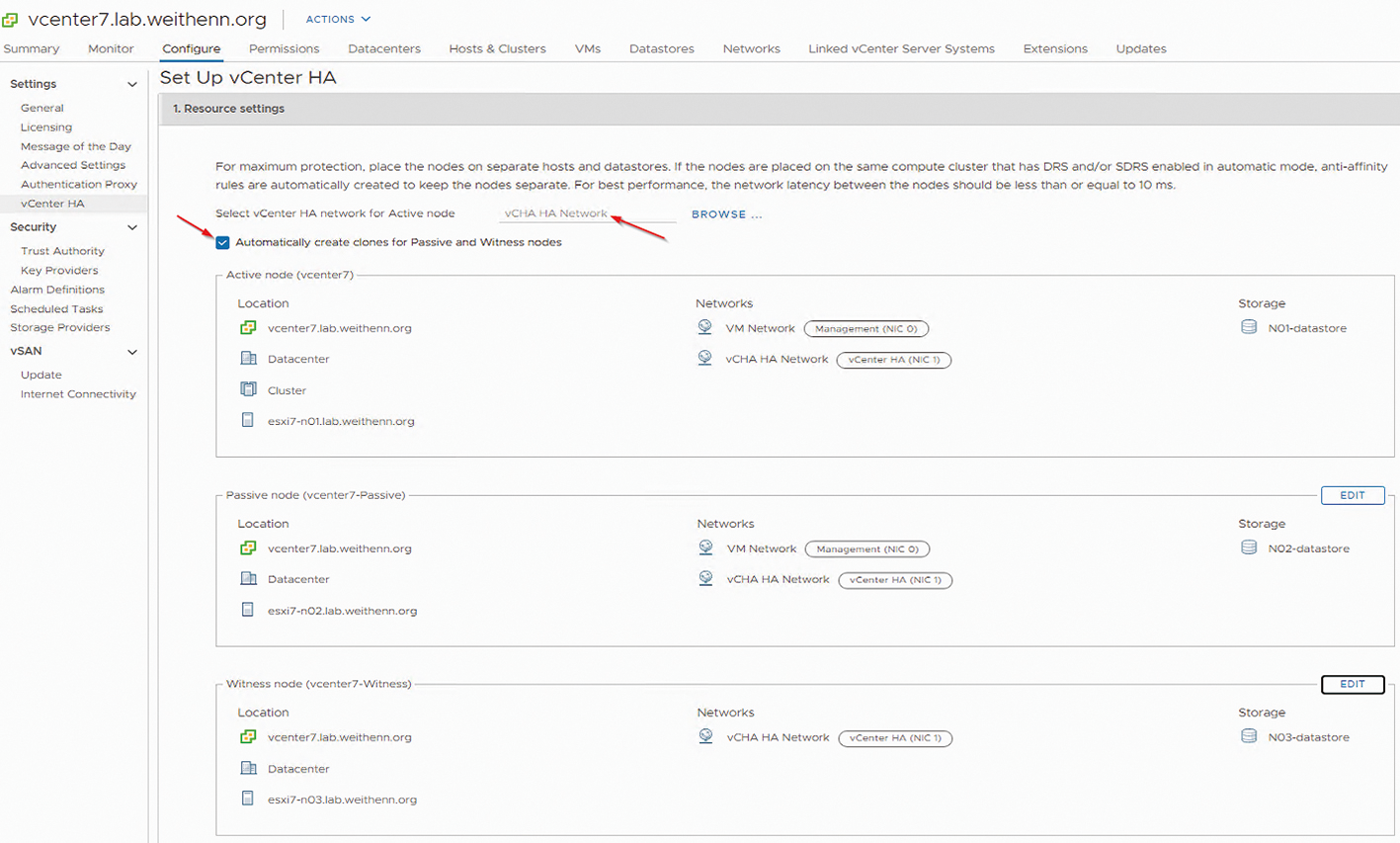Click vCenter HA (NIC 1) badge in Active node

coord(894,360)
